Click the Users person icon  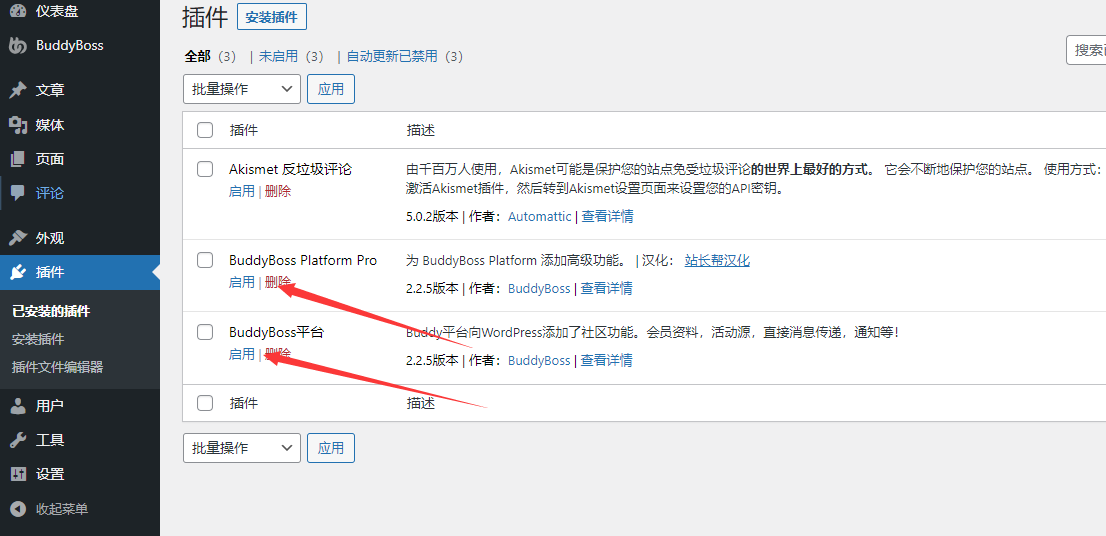point(17,406)
